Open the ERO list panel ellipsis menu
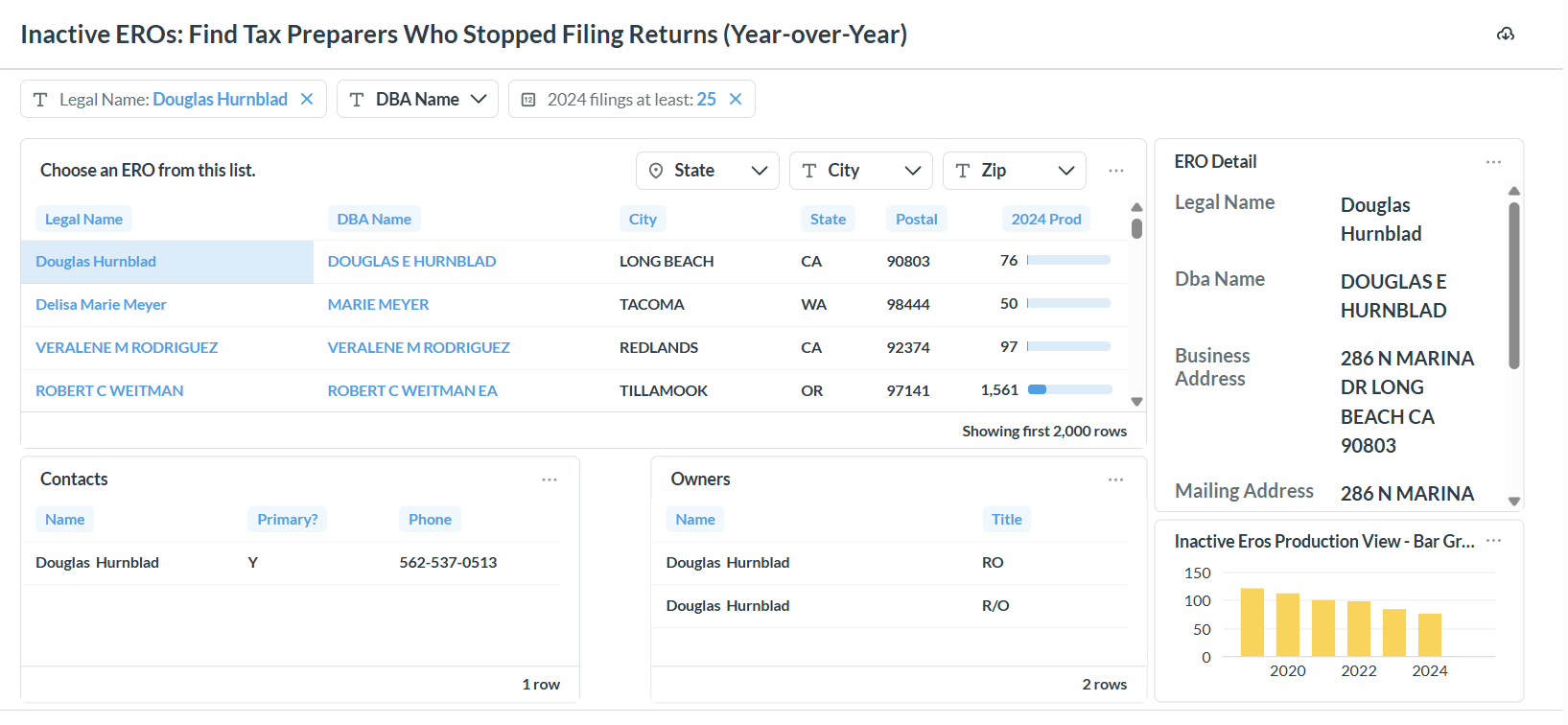 tap(1116, 171)
